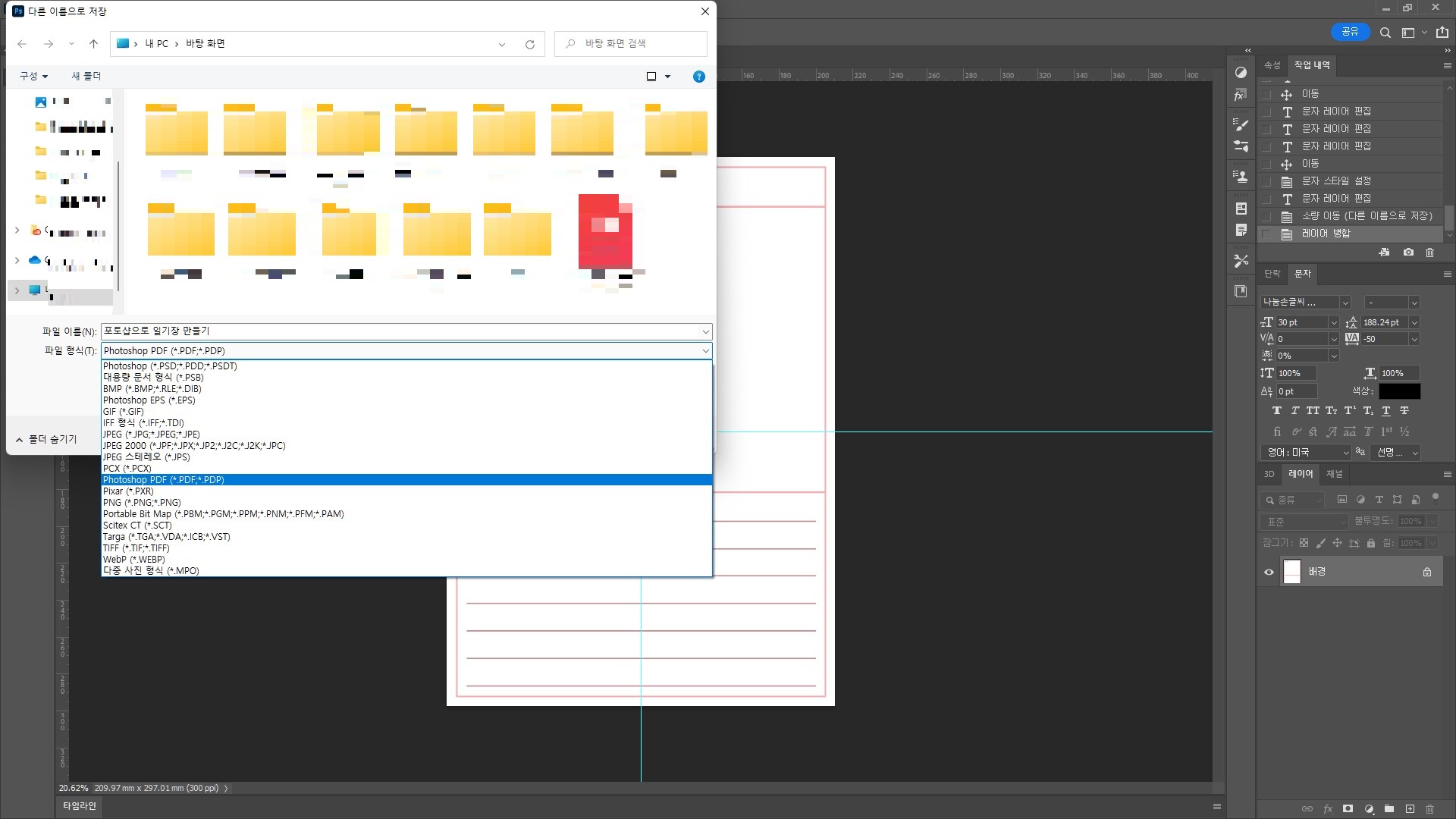The width and height of the screenshot is (1456, 819).
Task: Toggle visibility of 배경 layer
Action: click(x=1269, y=573)
